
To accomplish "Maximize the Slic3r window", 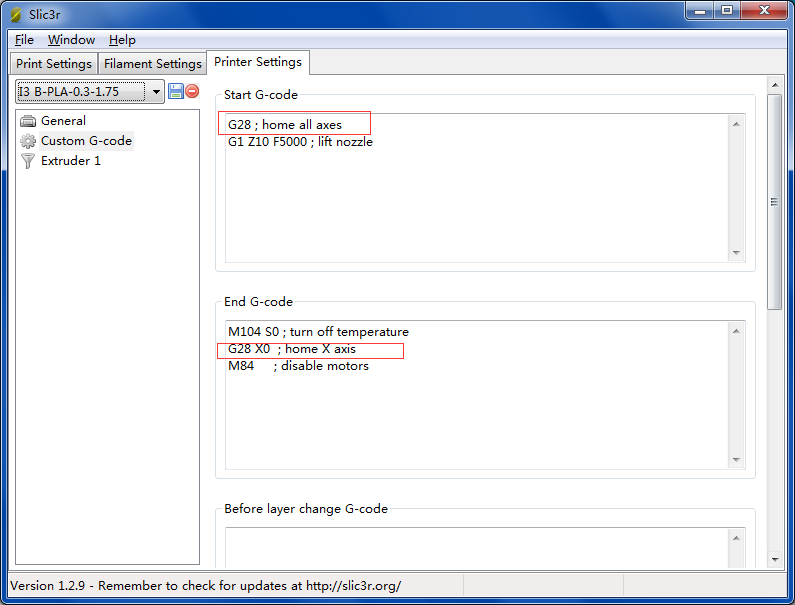I will point(727,11).
